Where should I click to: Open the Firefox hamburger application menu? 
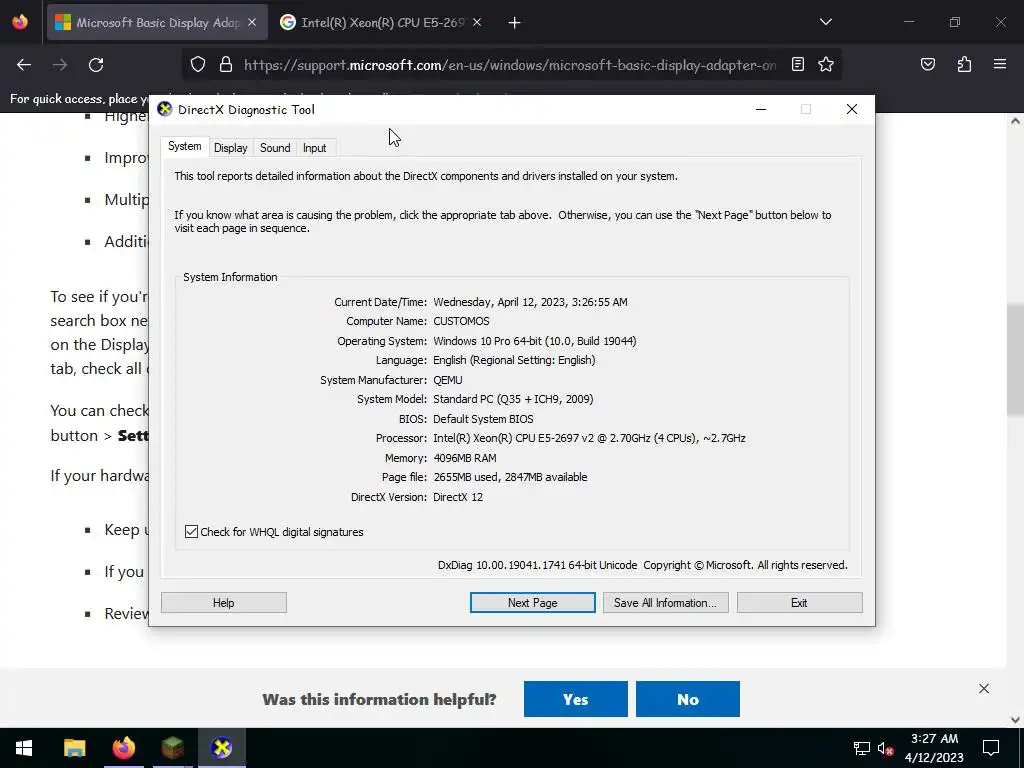pos(1000,64)
